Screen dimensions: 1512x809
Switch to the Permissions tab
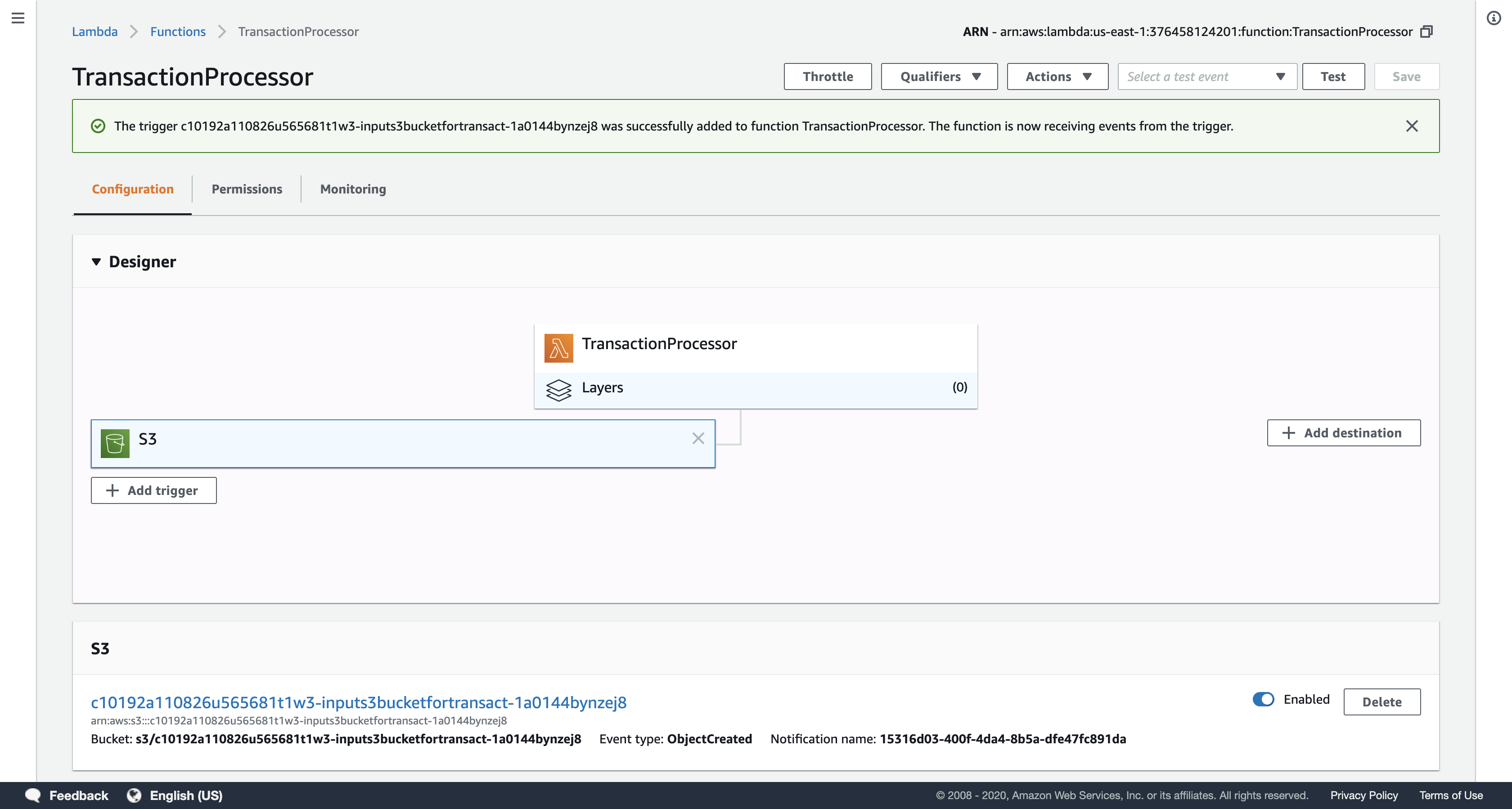click(x=247, y=189)
